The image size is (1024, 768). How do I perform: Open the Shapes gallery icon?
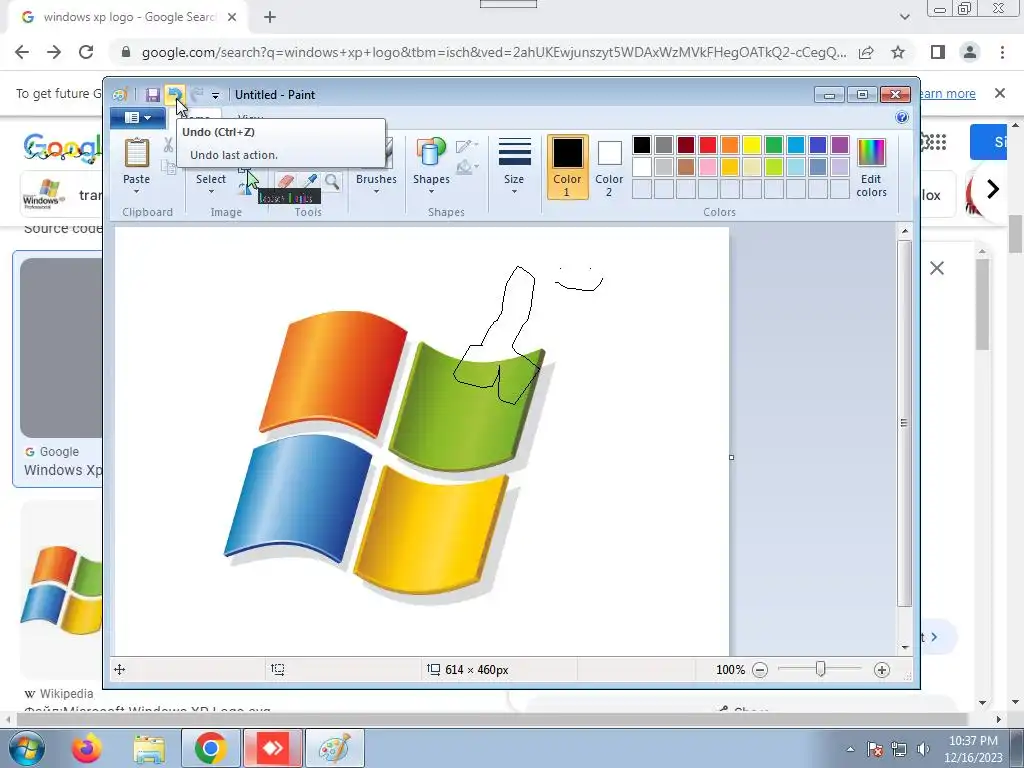[431, 153]
